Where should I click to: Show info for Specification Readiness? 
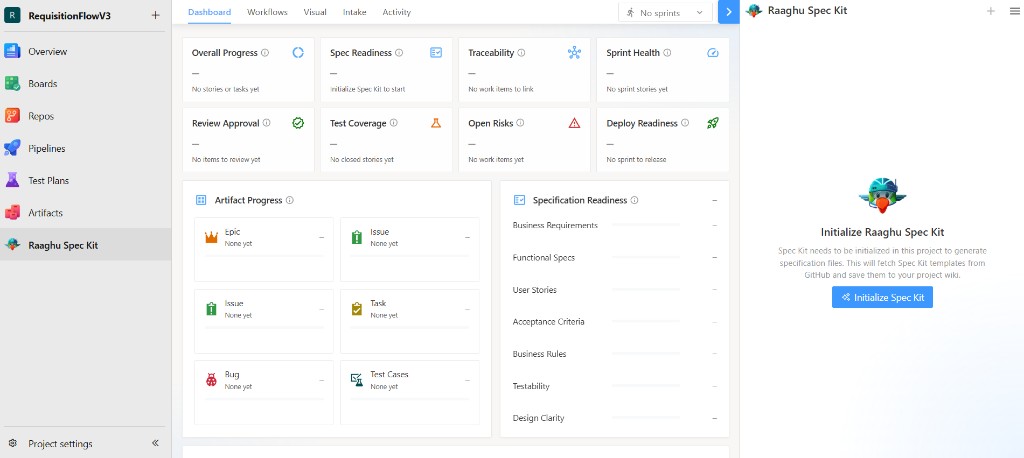[x=635, y=201]
